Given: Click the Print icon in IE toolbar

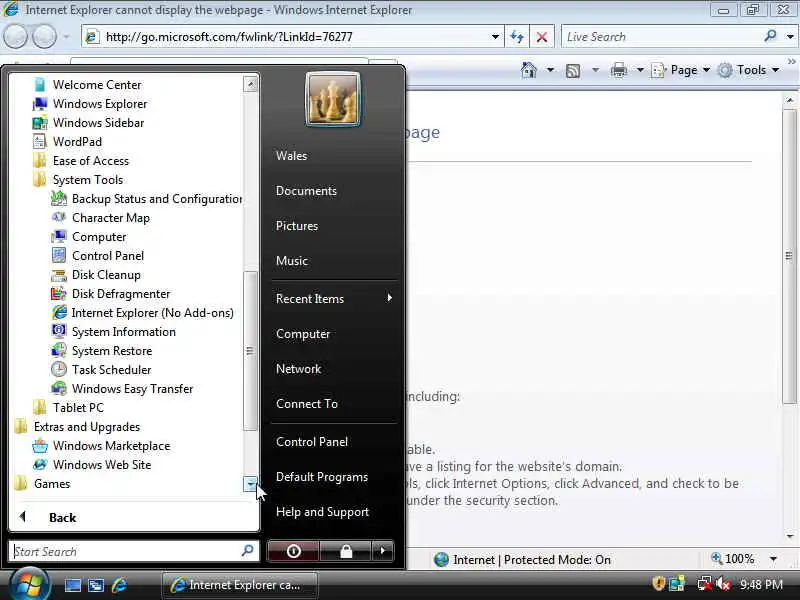Looking at the screenshot, I should (618, 70).
